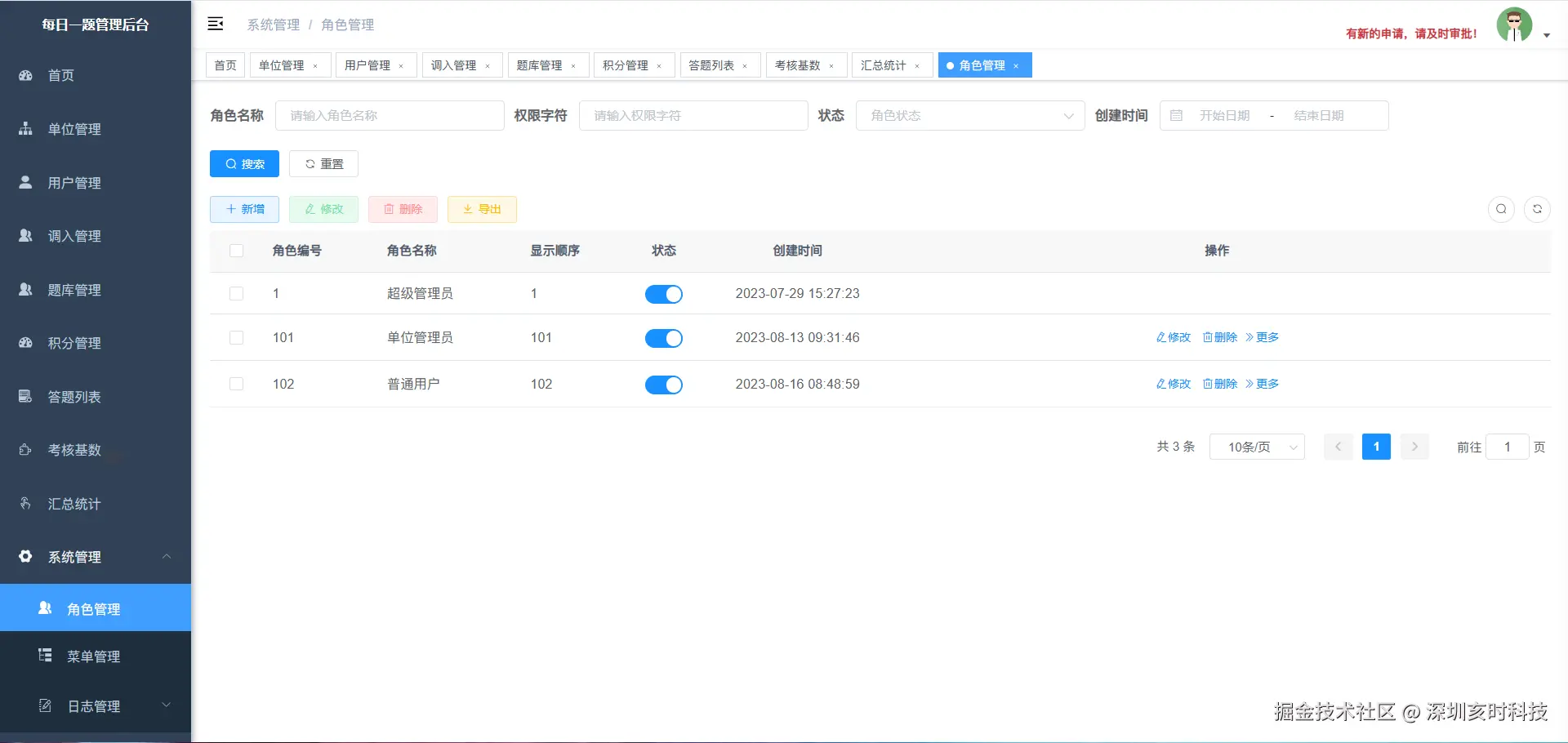Click the 调入管理 icon in sidebar
This screenshot has width=1568, height=743.
click(x=25, y=236)
